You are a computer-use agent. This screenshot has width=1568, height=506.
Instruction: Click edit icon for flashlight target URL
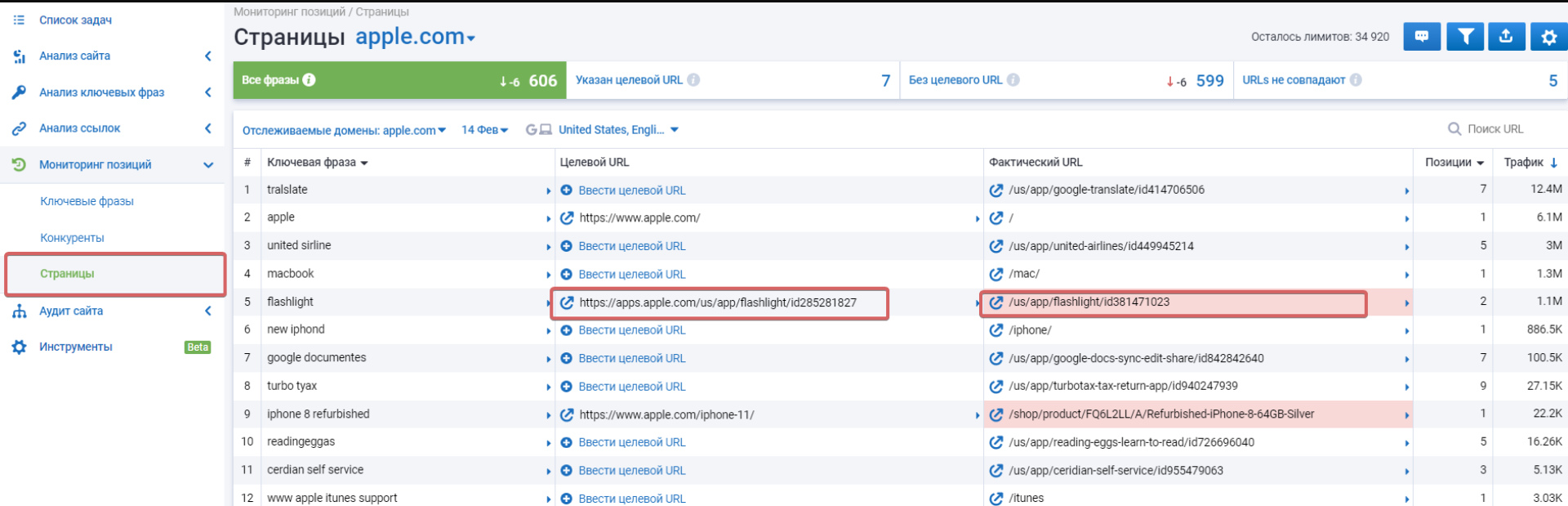567,302
